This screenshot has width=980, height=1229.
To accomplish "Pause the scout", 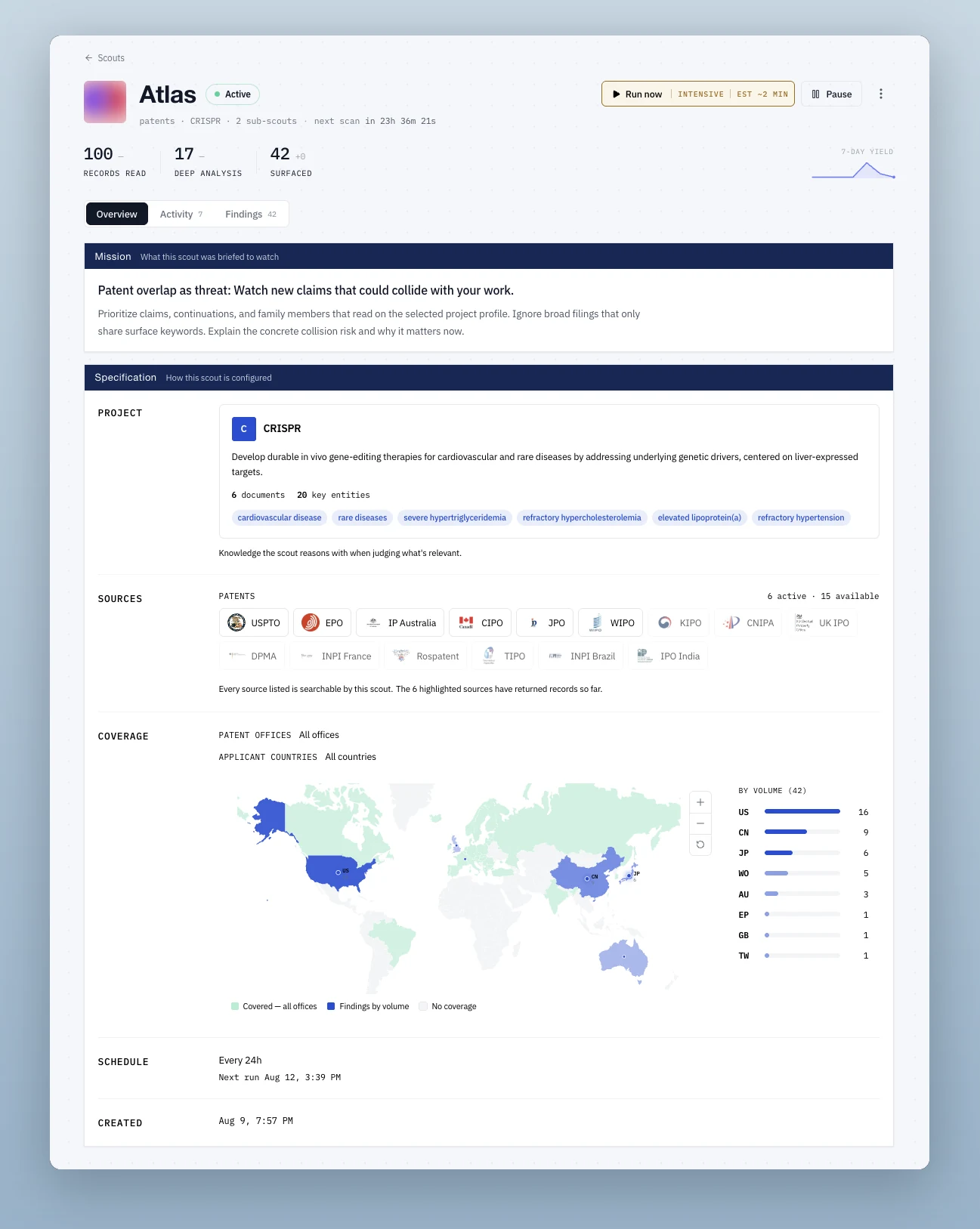I will [x=831, y=94].
